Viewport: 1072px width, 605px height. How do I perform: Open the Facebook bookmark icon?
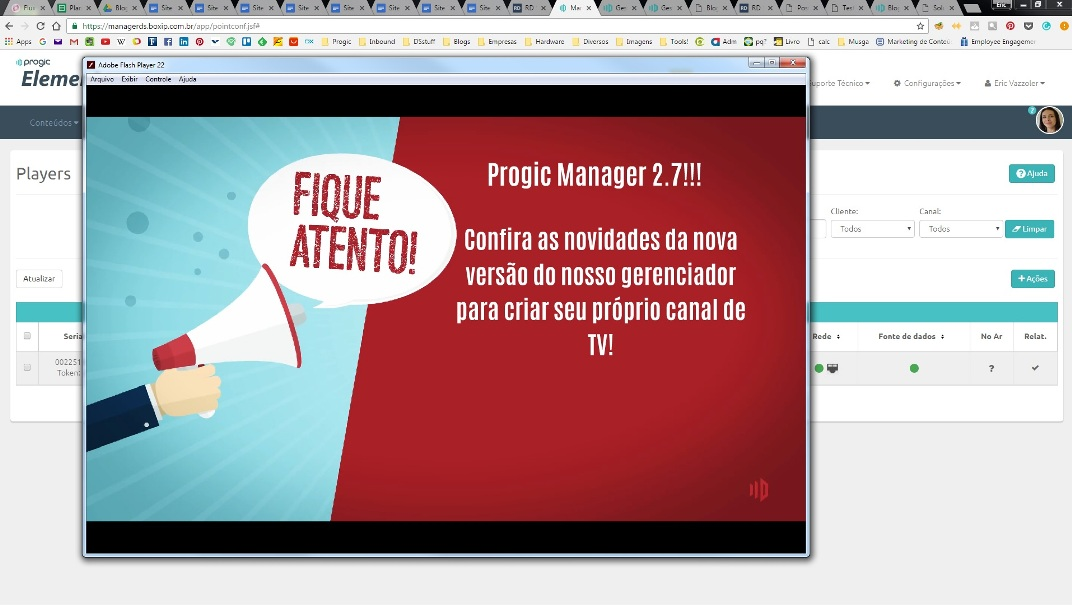[x=168, y=42]
